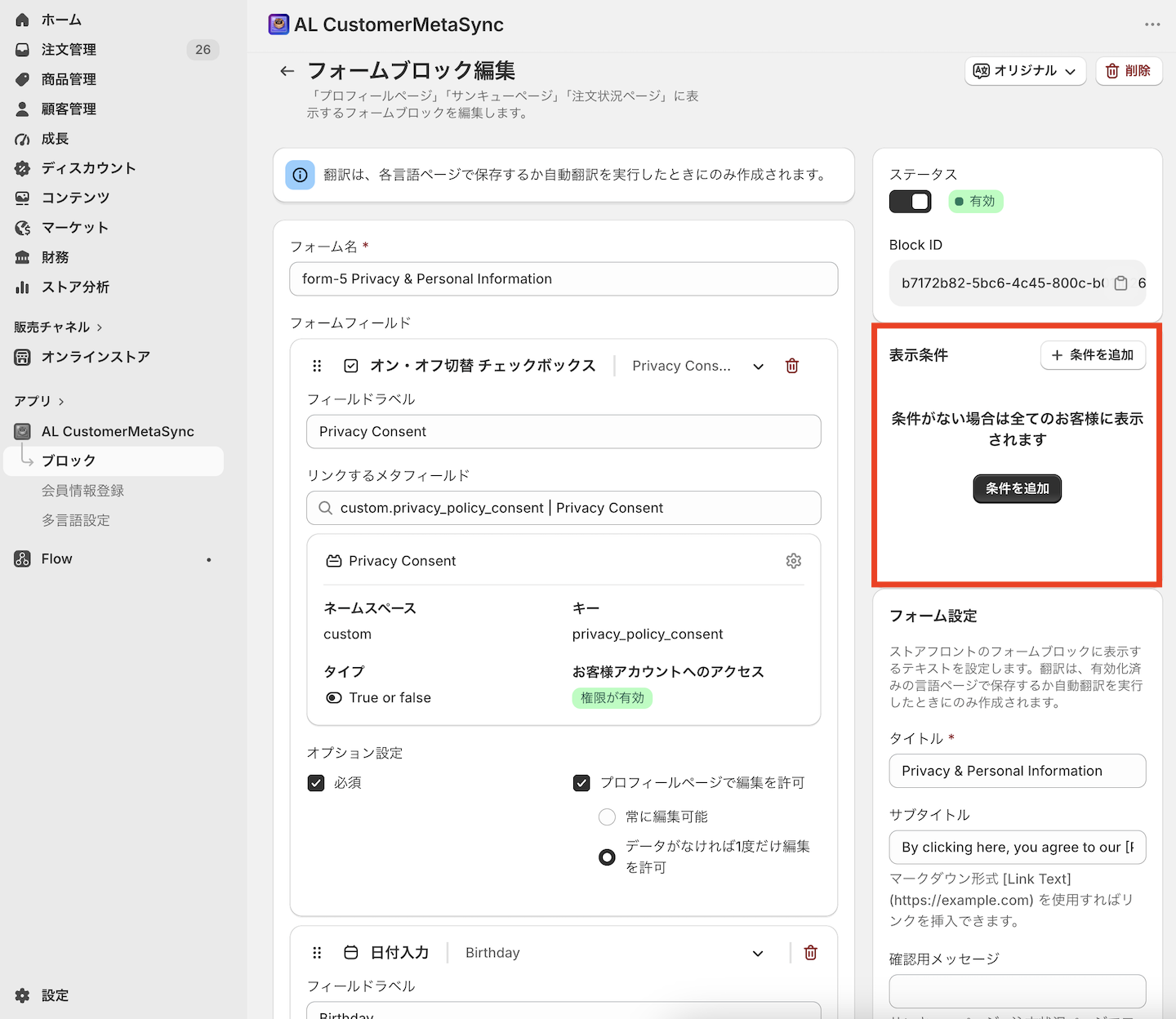Grab the drag handle of the 日付入力 field
Image resolution: width=1176 pixels, height=1019 pixels.
click(317, 953)
